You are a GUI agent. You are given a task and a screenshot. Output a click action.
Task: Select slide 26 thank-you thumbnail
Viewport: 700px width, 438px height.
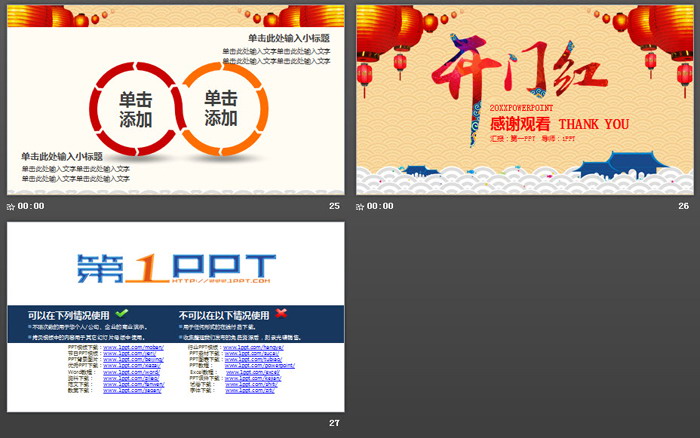525,100
